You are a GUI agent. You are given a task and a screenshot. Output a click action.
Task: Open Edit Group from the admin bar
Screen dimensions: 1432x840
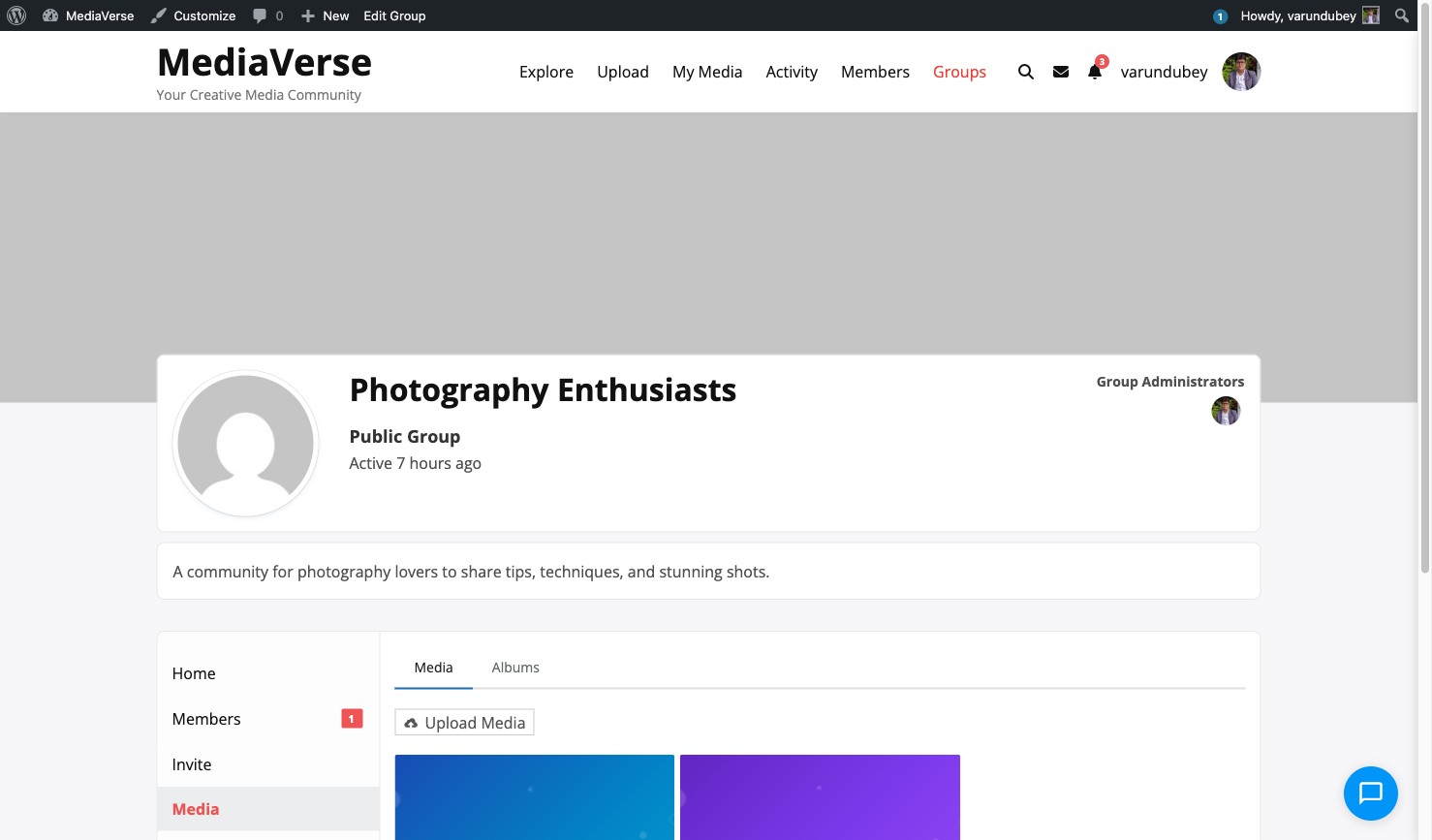394,15
